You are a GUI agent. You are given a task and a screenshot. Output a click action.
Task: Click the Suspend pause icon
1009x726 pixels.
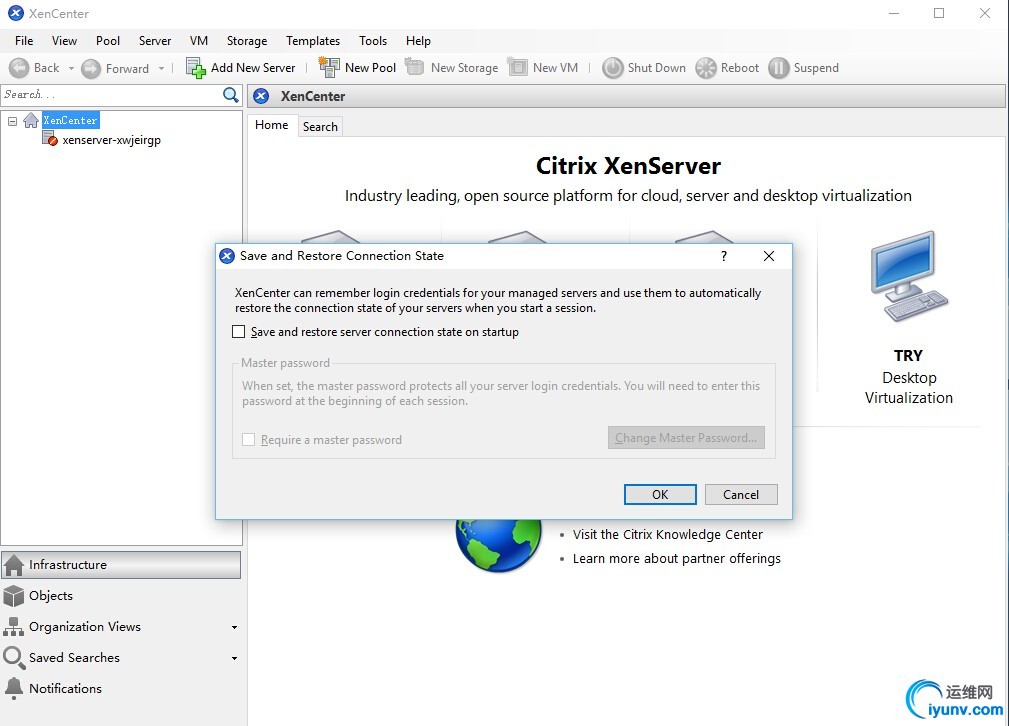(x=779, y=68)
